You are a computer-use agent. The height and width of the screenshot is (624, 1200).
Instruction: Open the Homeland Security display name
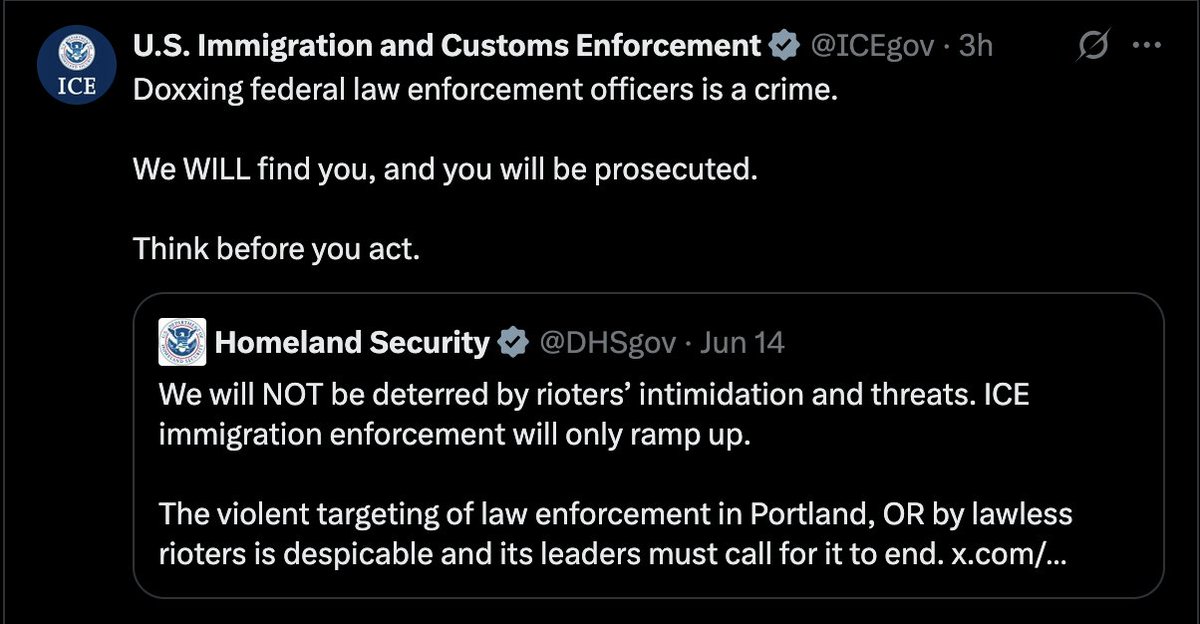click(352, 343)
